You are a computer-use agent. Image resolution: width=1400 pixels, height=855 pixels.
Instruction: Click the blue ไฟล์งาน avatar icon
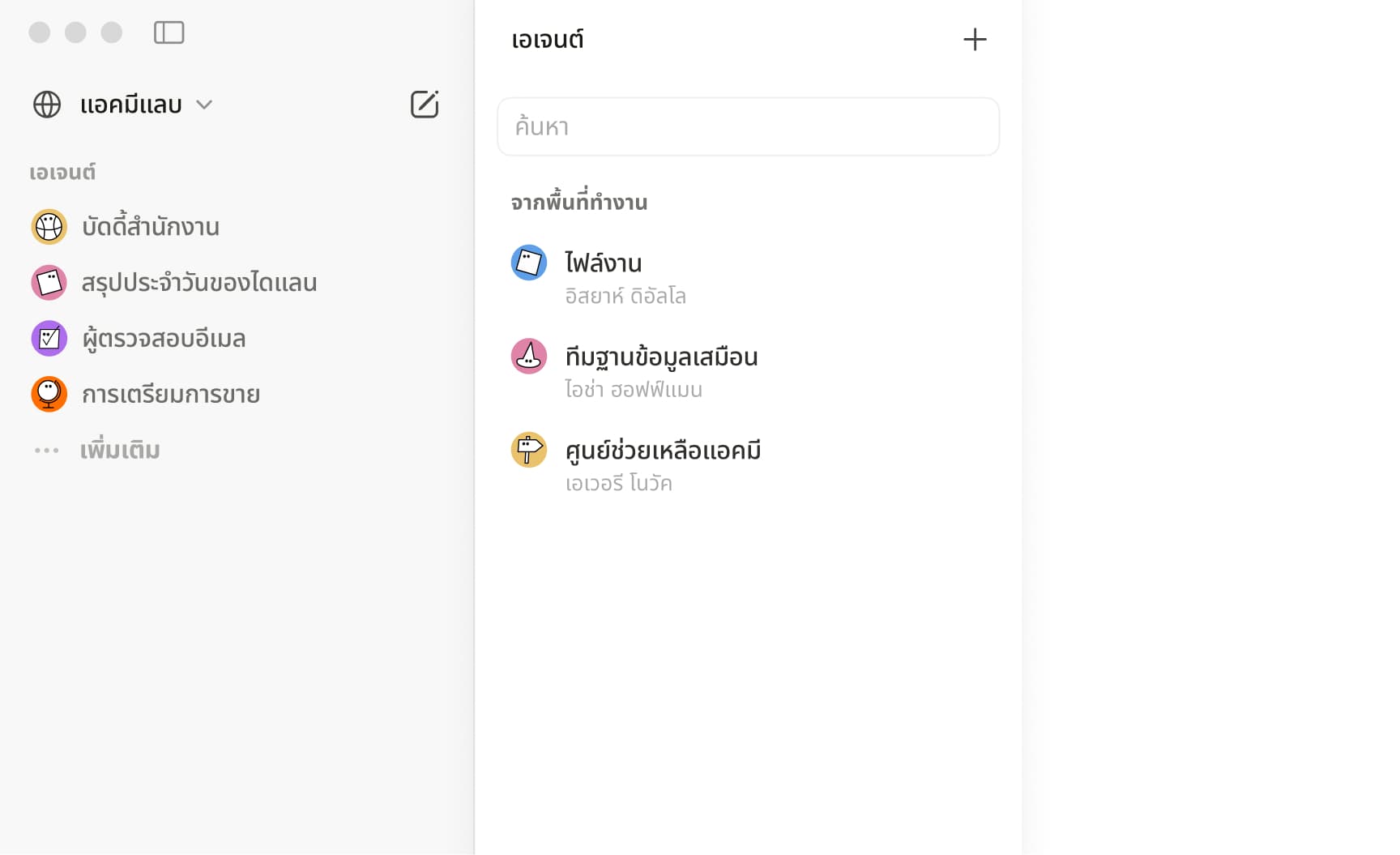pos(529,263)
